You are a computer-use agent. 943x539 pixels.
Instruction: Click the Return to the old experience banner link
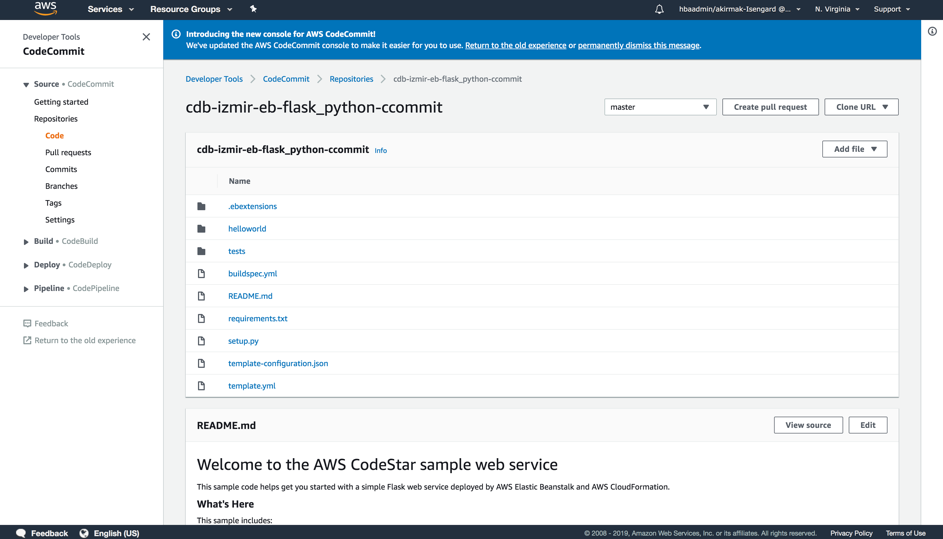pyautogui.click(x=515, y=46)
